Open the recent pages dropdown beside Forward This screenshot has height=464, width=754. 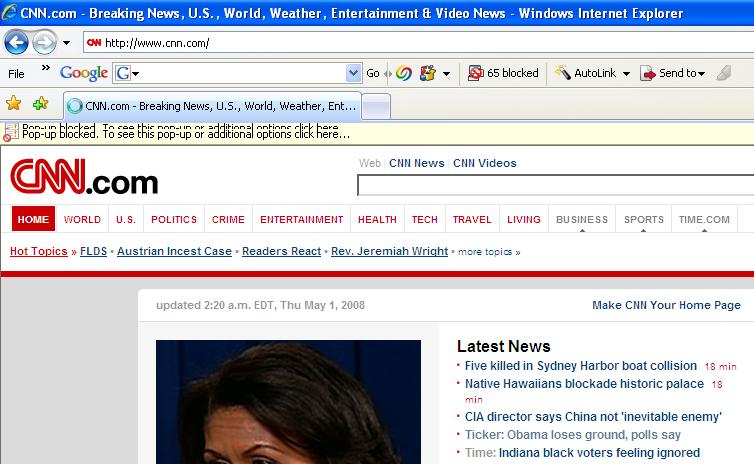coord(66,43)
